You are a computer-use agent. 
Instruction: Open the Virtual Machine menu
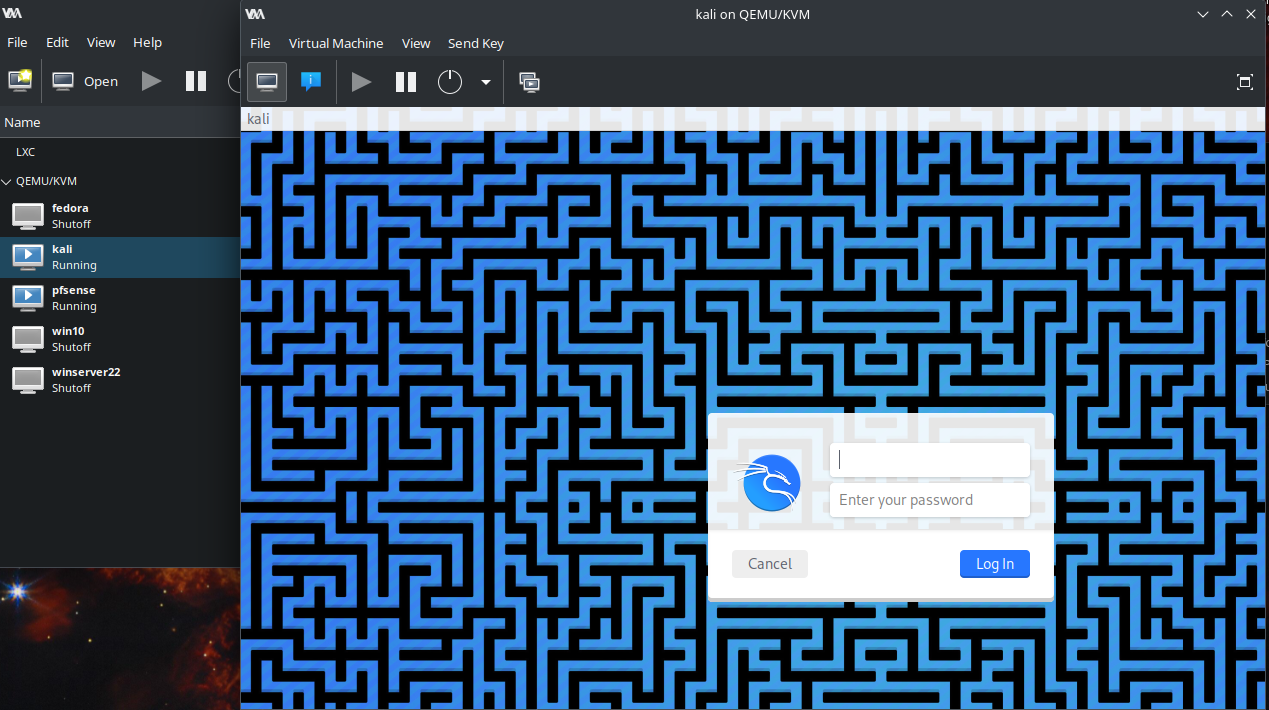[x=336, y=43]
